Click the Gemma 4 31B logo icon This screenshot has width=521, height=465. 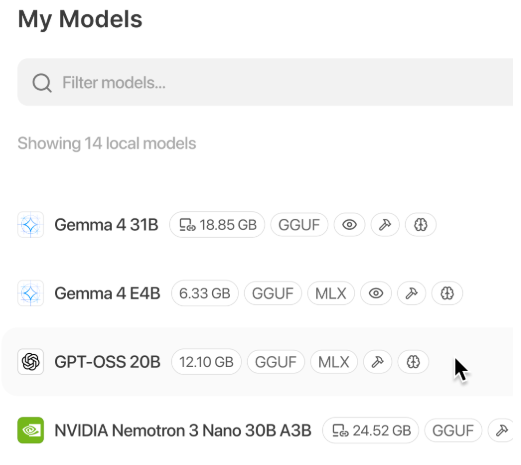coord(30,225)
